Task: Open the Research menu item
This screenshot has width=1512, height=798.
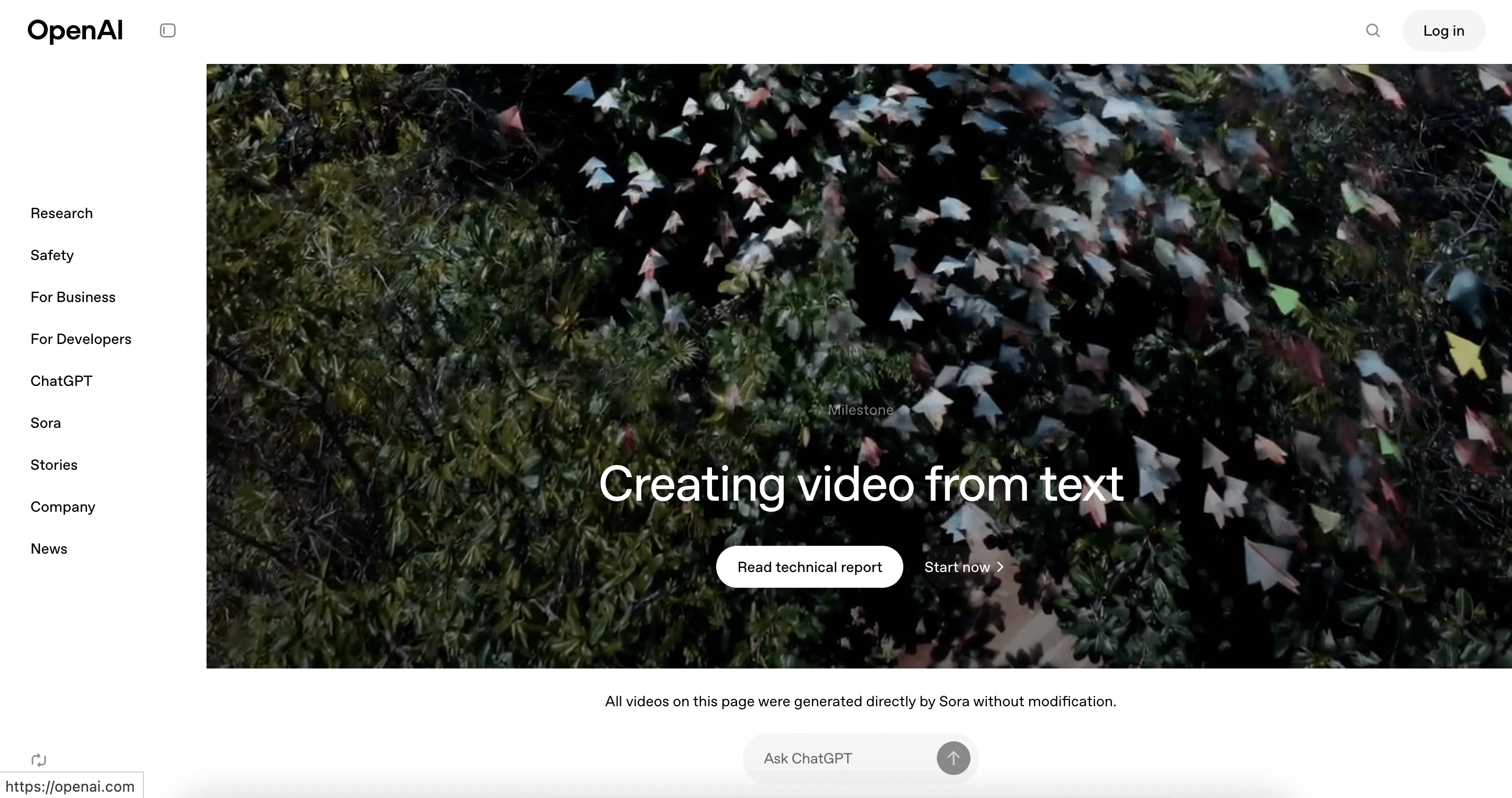Action: click(x=62, y=213)
